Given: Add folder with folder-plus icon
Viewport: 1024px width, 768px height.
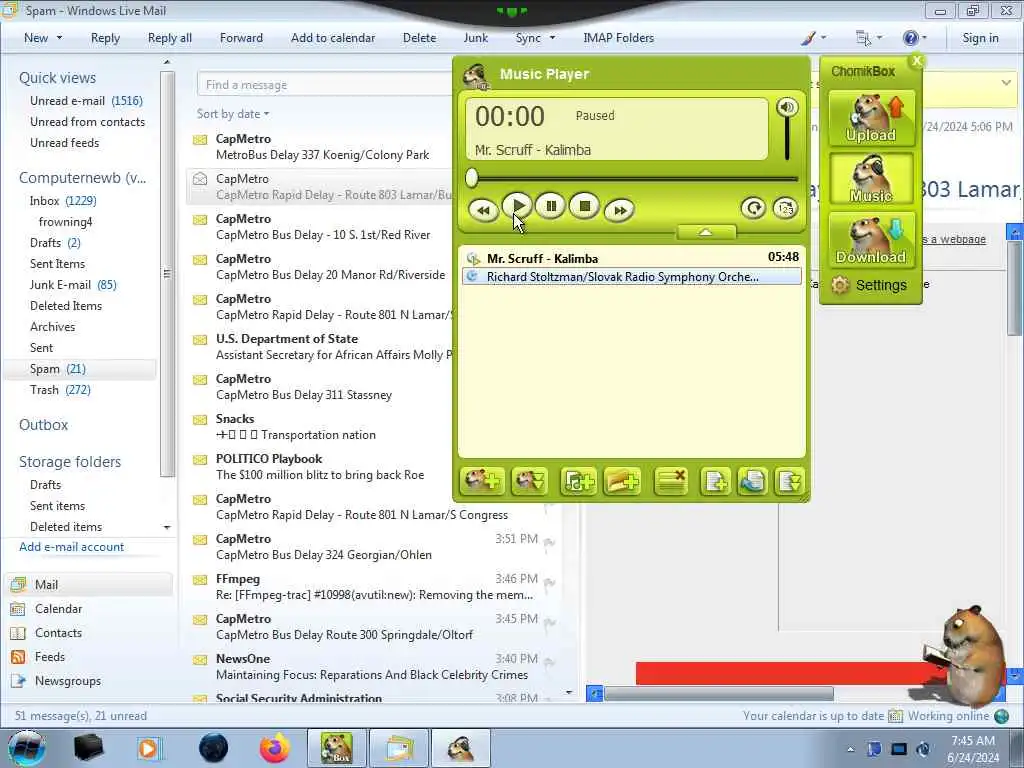Looking at the screenshot, I should (x=622, y=482).
